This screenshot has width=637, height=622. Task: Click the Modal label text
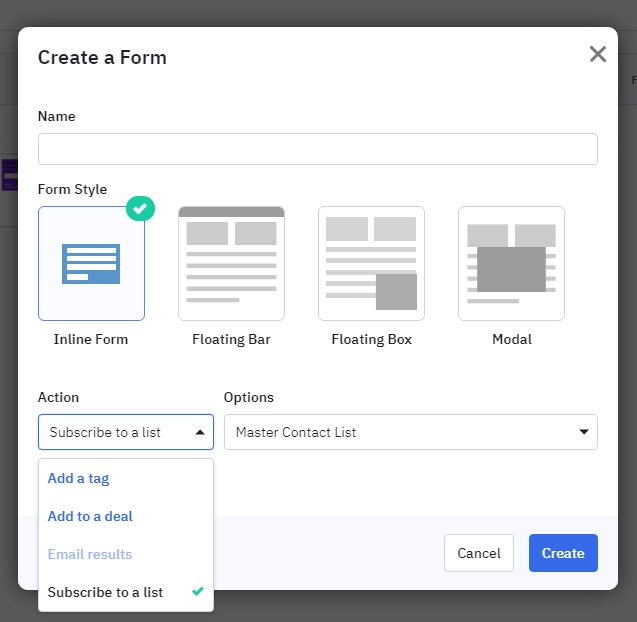click(x=512, y=339)
